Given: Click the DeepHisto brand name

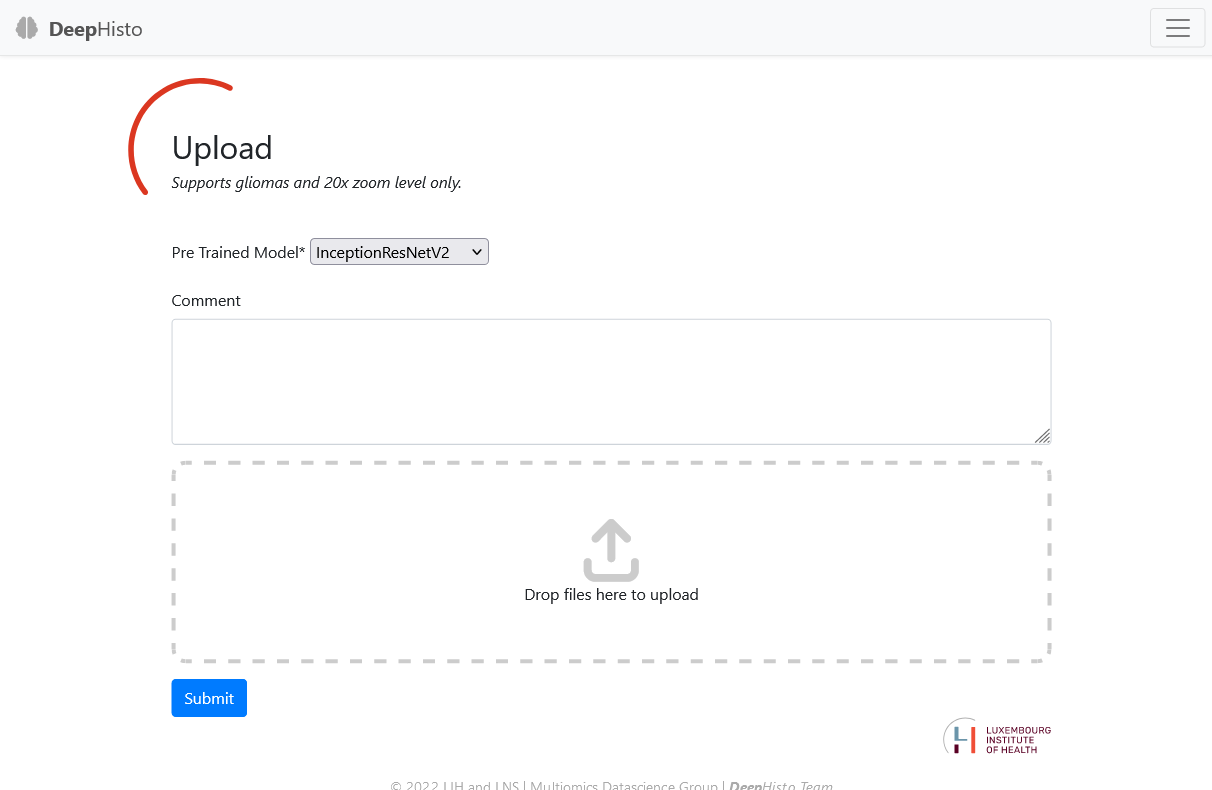Looking at the screenshot, I should pos(96,29).
